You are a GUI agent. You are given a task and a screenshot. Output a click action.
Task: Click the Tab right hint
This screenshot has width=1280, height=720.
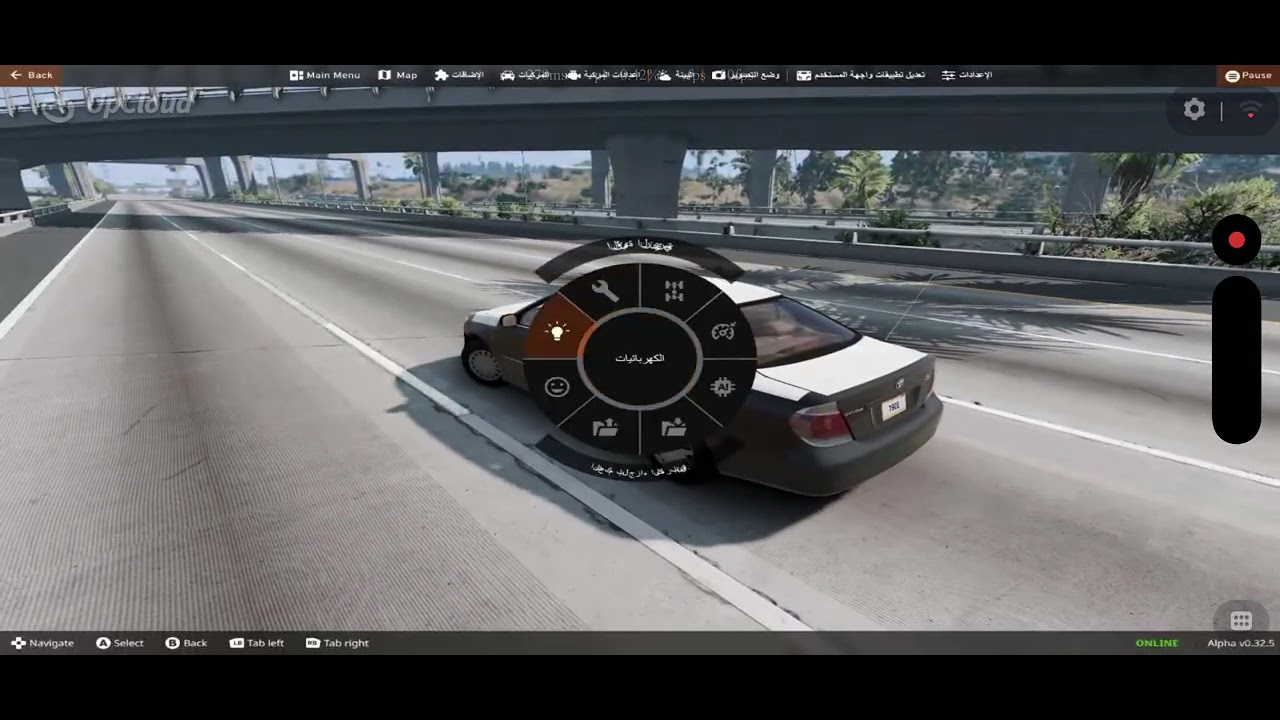(337, 643)
